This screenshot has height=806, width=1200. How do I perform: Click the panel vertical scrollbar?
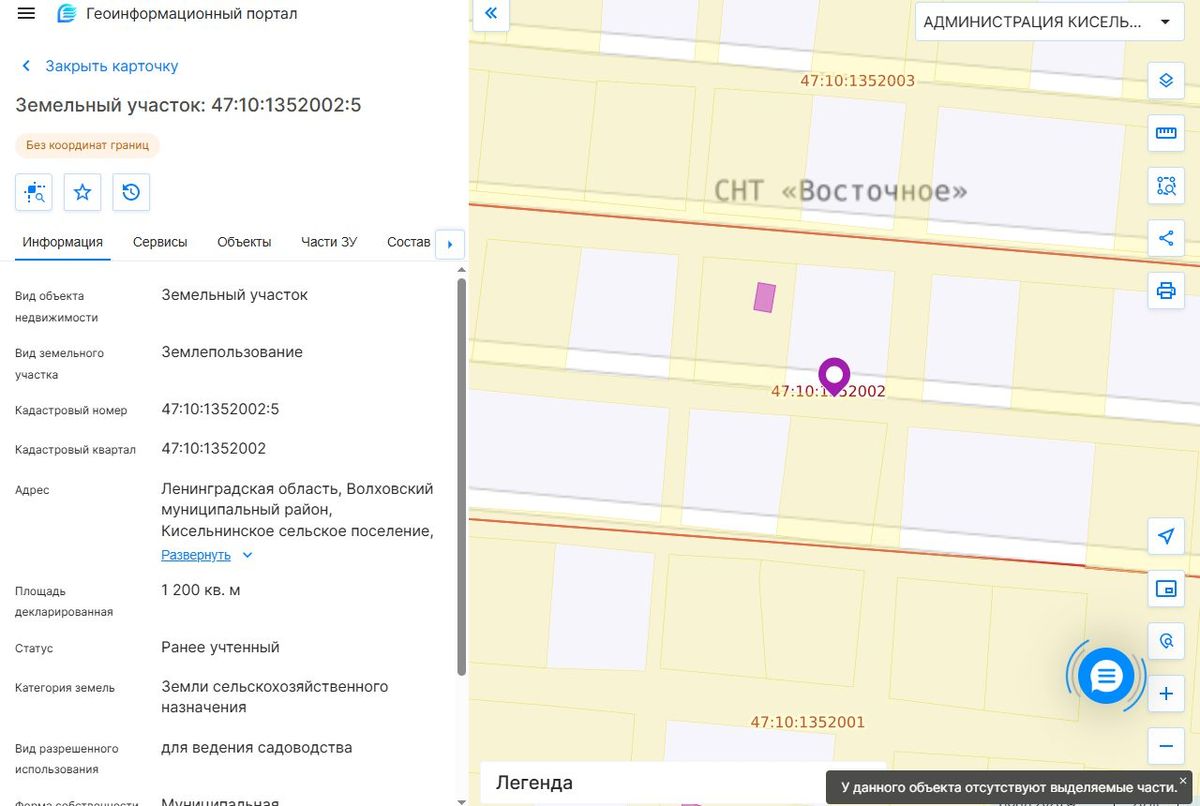461,478
